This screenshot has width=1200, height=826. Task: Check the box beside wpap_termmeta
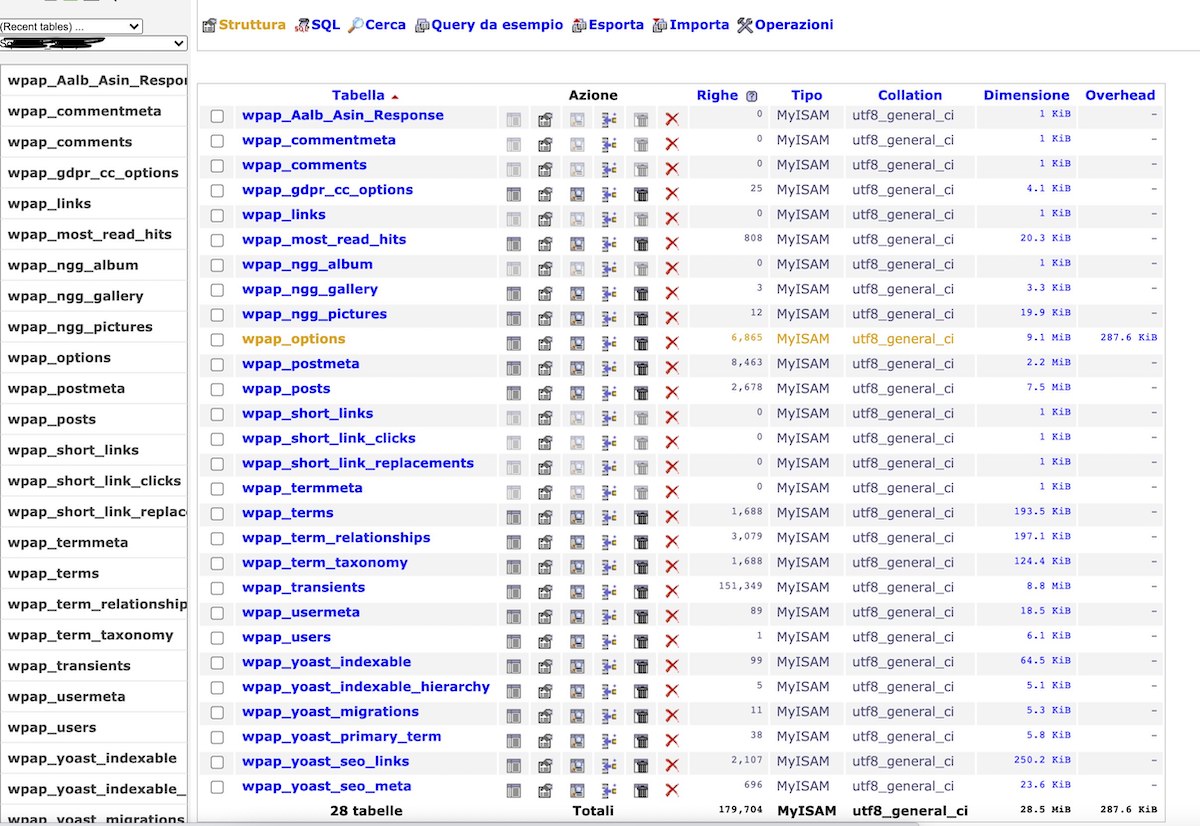(x=217, y=489)
